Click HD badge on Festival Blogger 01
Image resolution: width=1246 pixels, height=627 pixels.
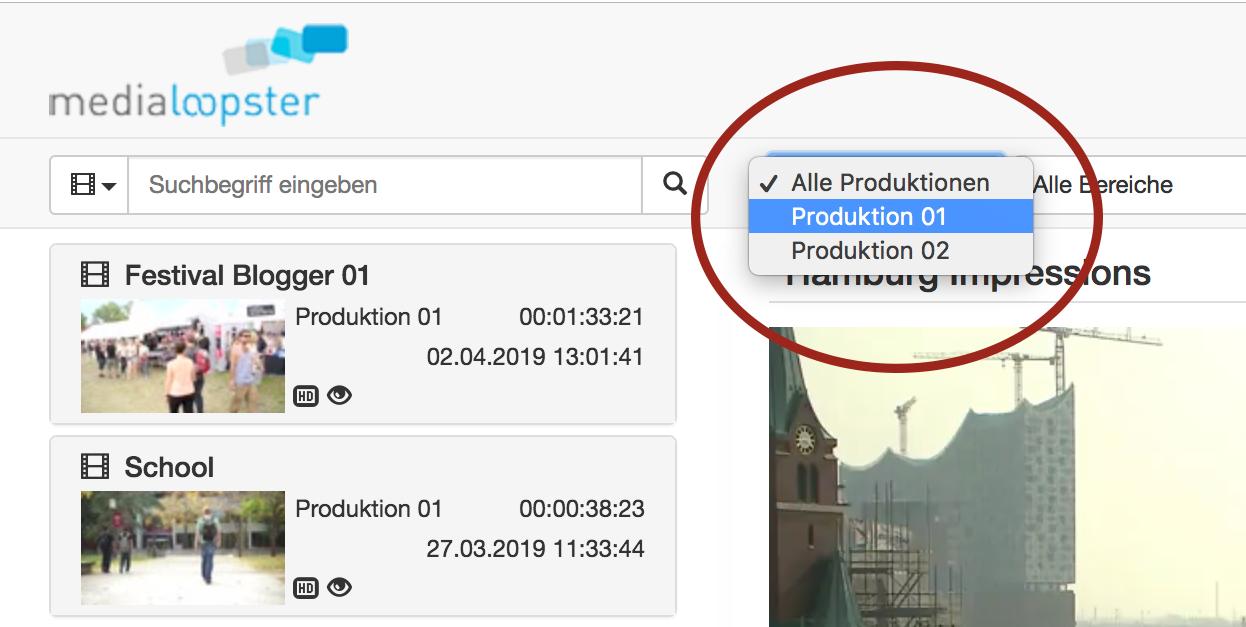305,396
